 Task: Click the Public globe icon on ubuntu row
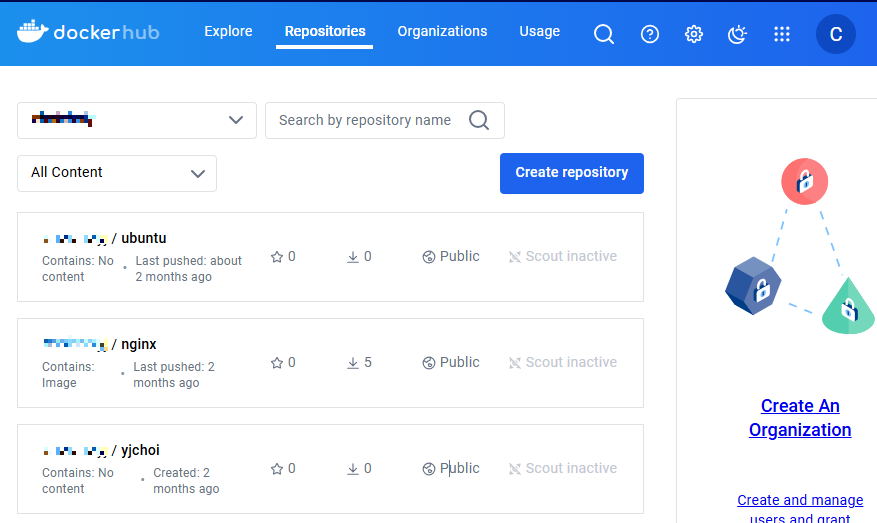tap(428, 257)
